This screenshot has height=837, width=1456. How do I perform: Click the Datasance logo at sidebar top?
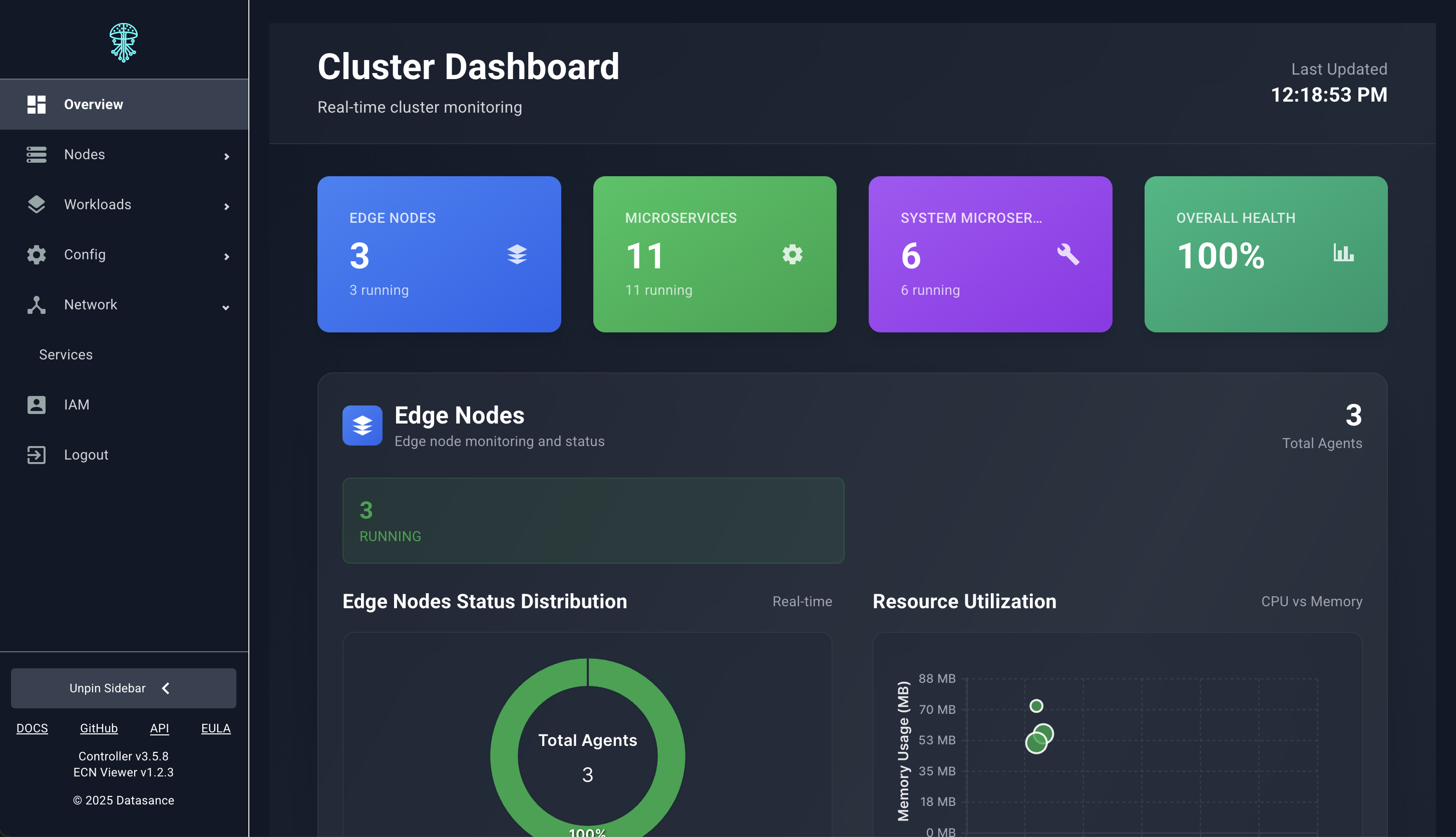[123, 42]
